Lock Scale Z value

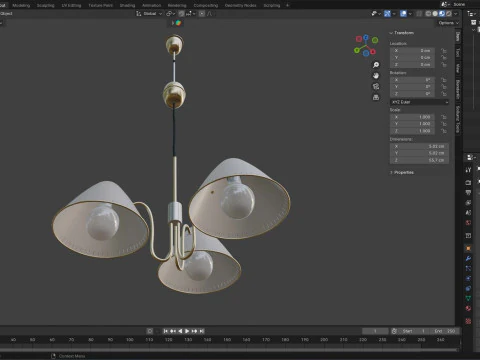click(444, 131)
